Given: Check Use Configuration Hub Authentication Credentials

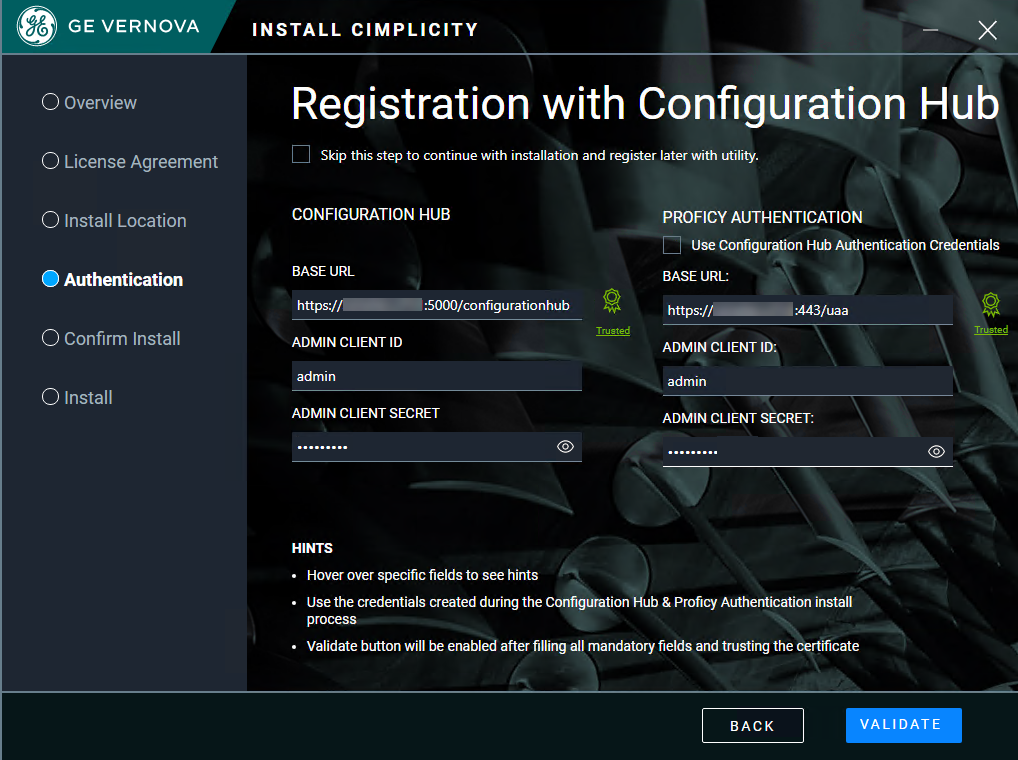Looking at the screenshot, I should tap(672, 245).
